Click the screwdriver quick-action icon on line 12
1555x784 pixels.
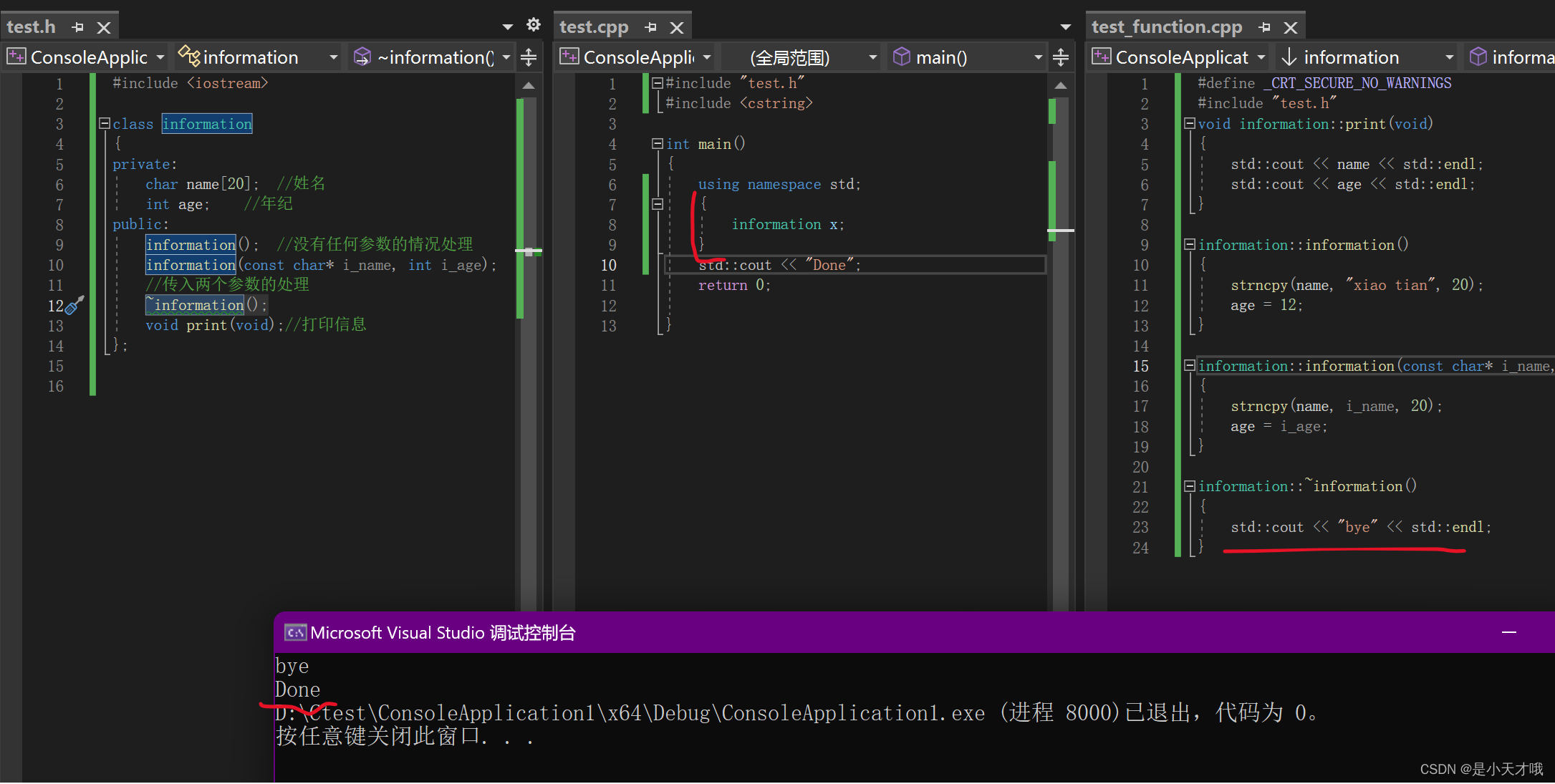74,306
